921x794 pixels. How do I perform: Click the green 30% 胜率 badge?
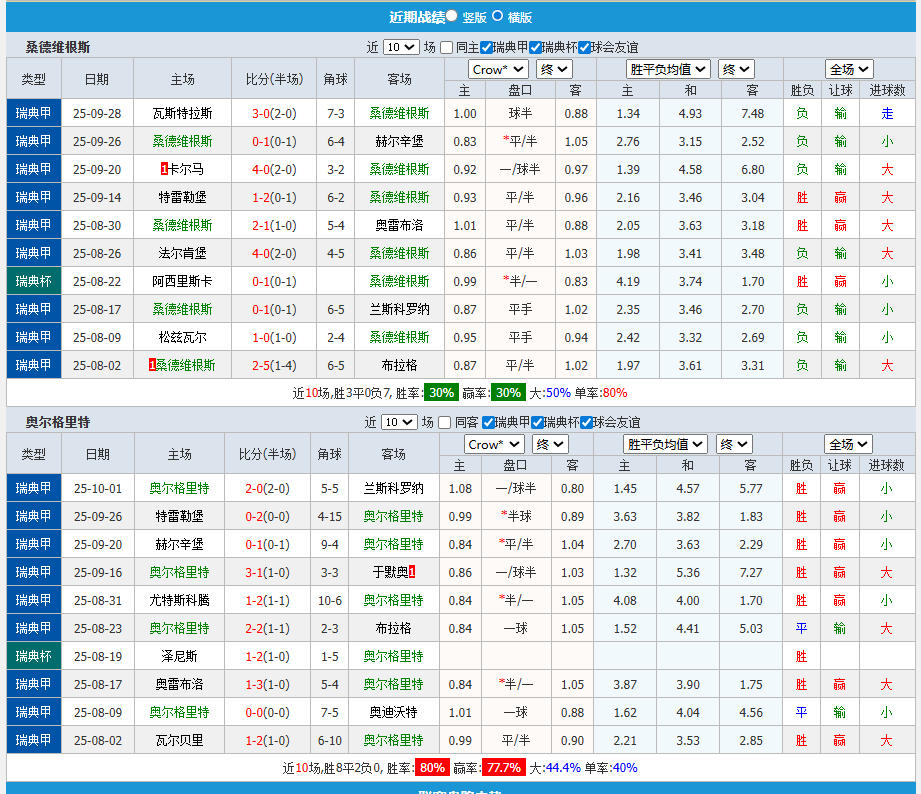(441, 393)
